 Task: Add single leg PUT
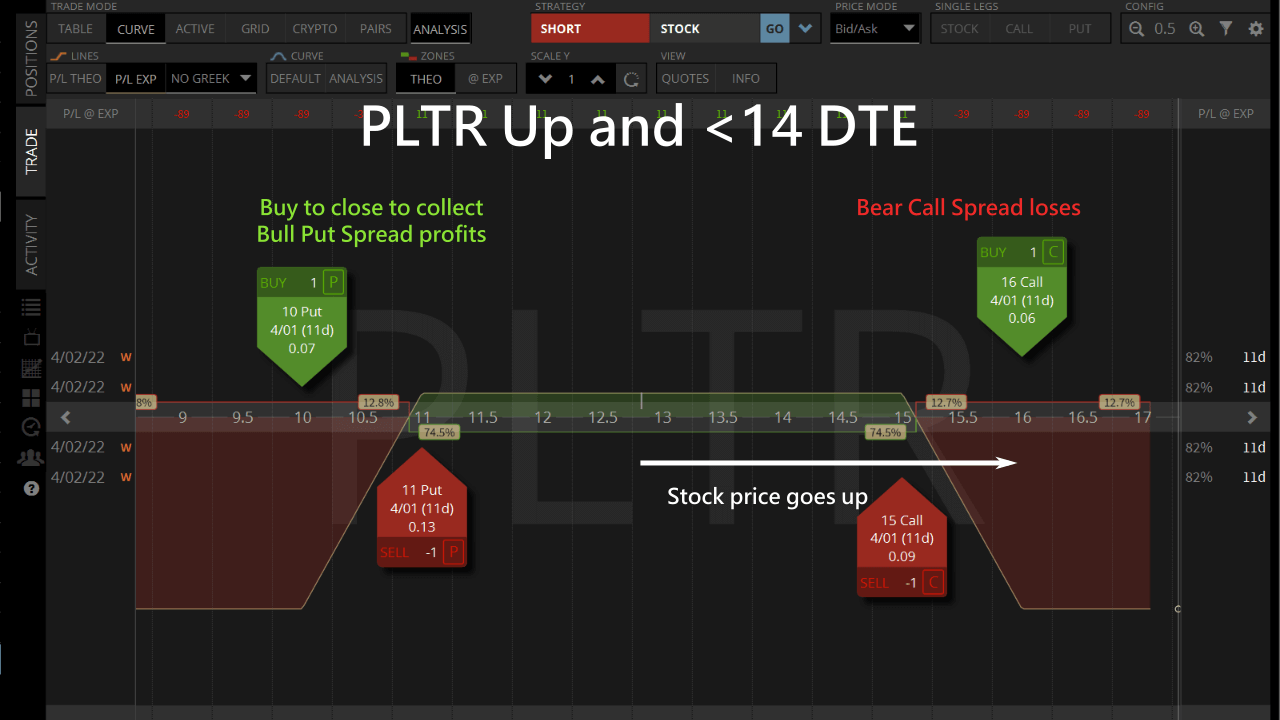pos(1080,29)
